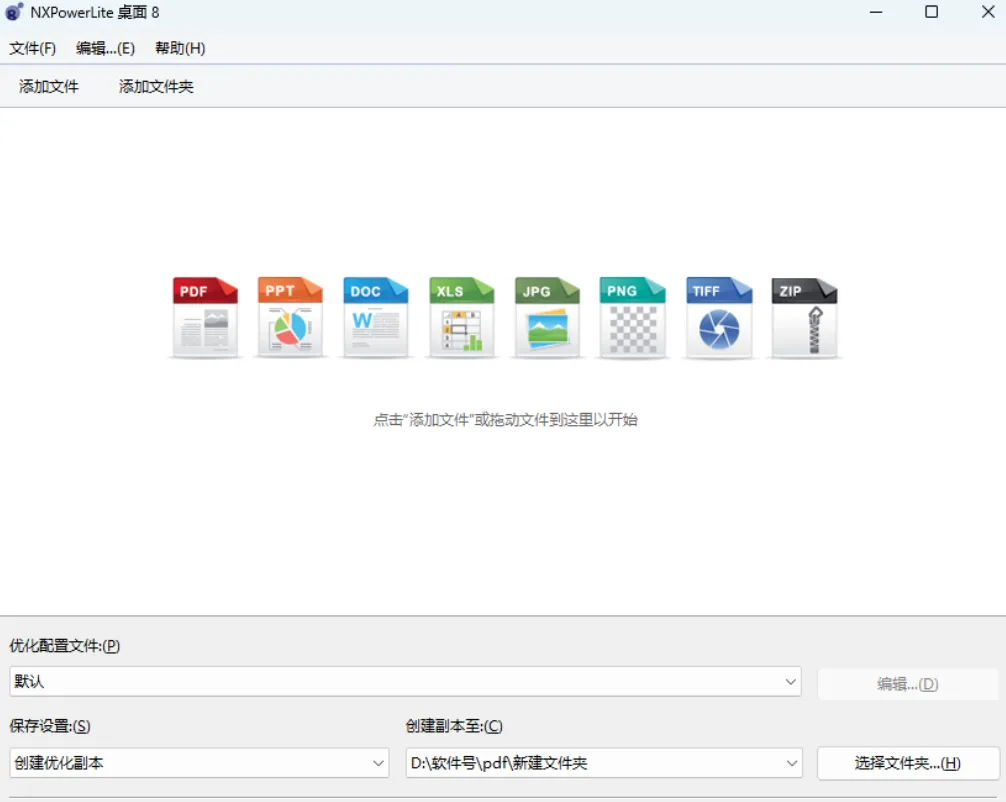Image resolution: width=1006 pixels, height=802 pixels.
Task: Maximize the NXPowerLite window
Action: [932, 12]
